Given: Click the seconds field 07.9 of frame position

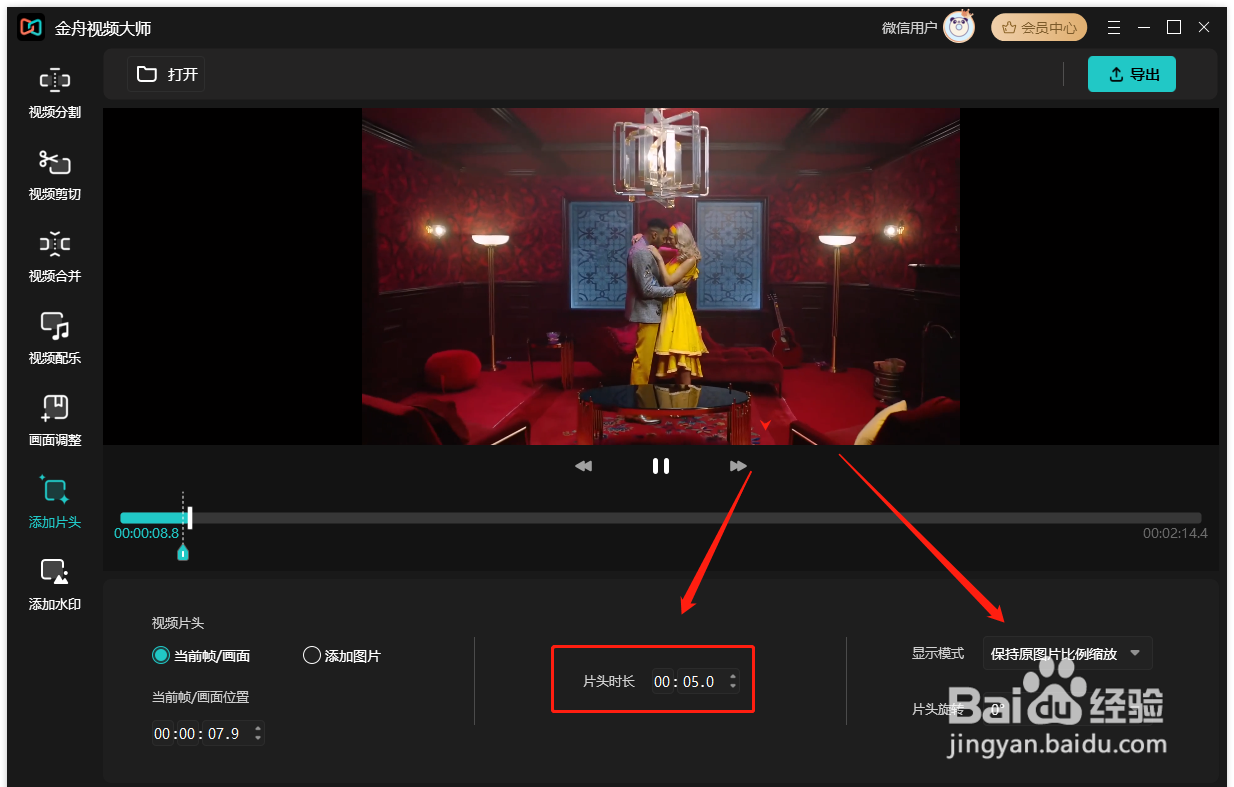Looking at the screenshot, I should pos(224,734).
